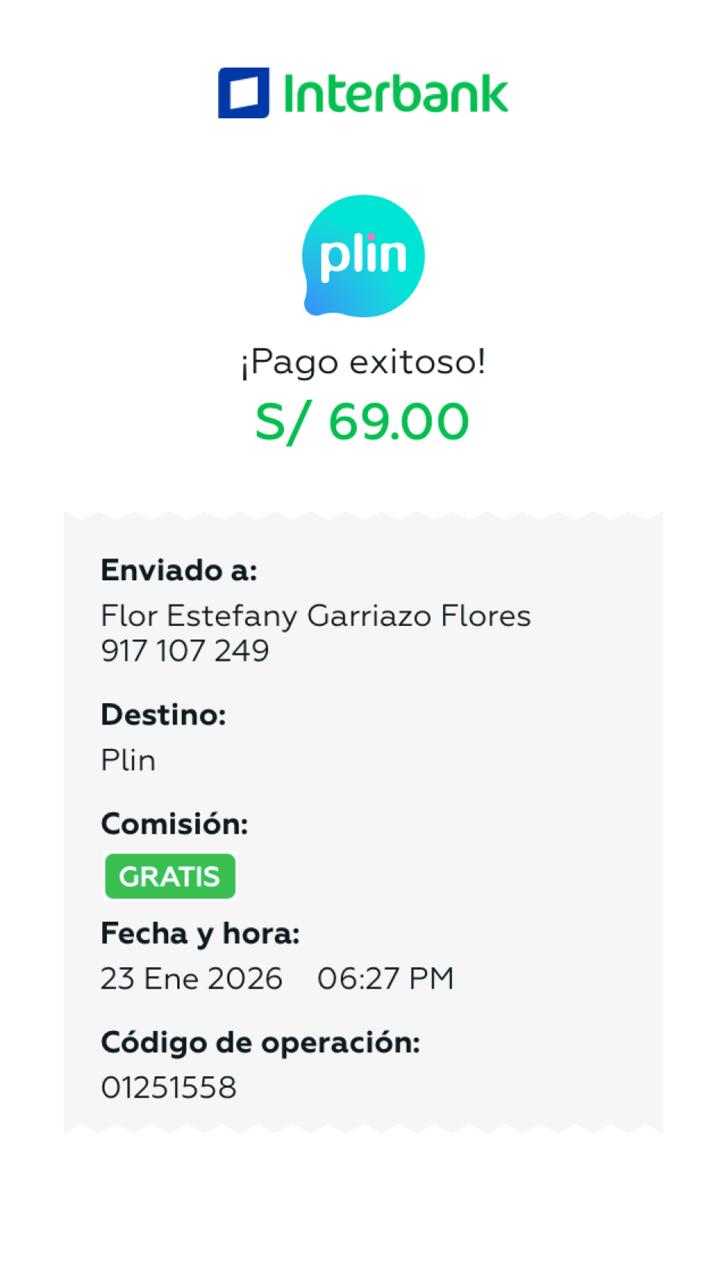Select the S/ 69.00 payment amount
Image resolution: width=727 pixels, height=1280 pixels.
pos(362,421)
